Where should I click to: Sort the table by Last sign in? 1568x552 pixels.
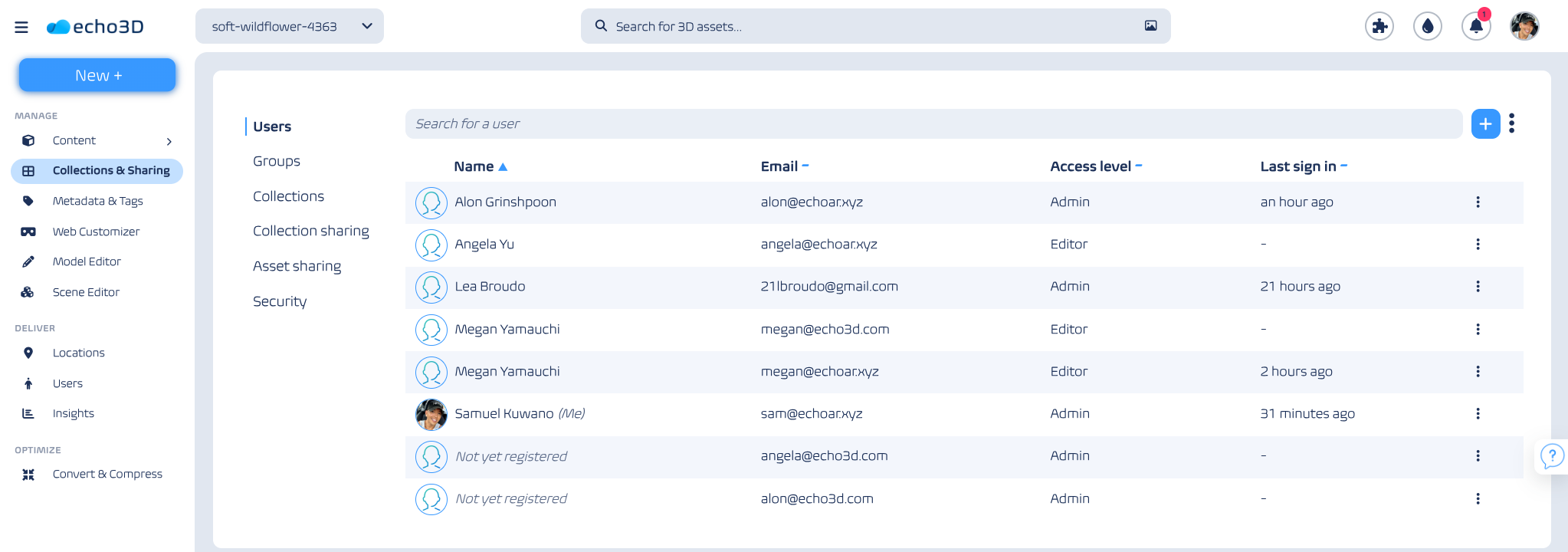coord(1304,166)
